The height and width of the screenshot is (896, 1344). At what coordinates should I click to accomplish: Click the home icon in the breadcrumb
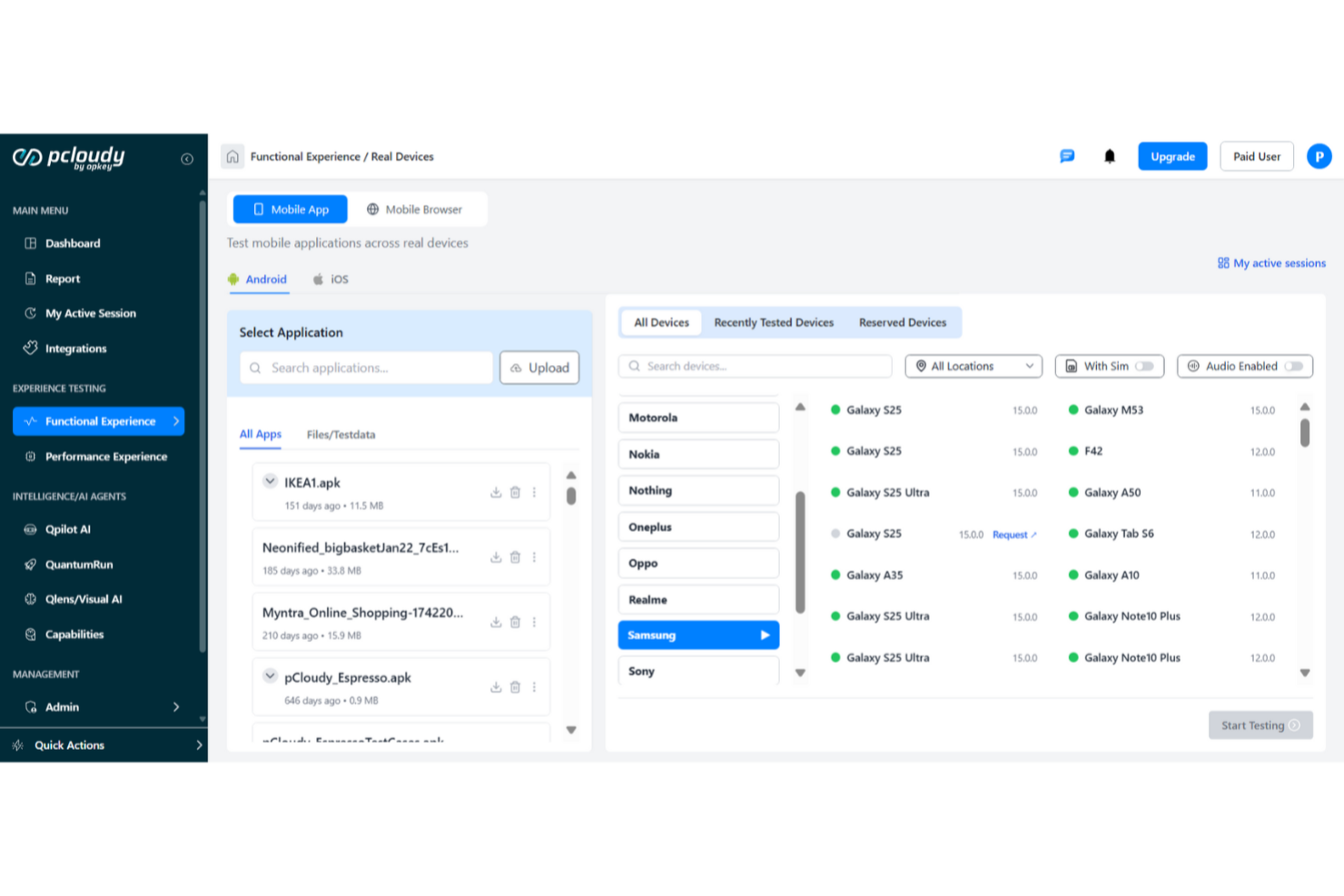point(232,156)
